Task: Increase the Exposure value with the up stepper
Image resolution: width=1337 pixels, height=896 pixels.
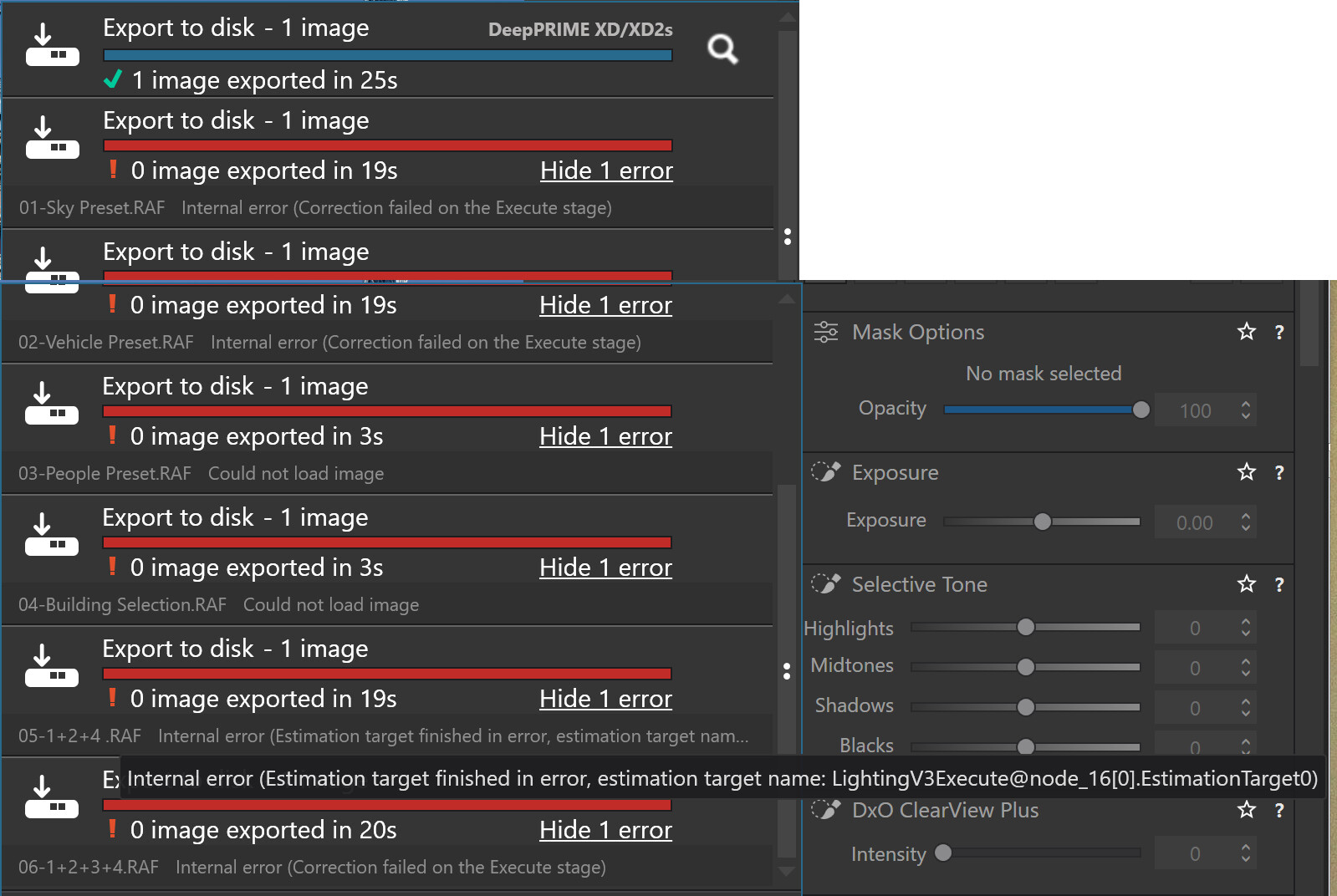Action: coord(1246,516)
